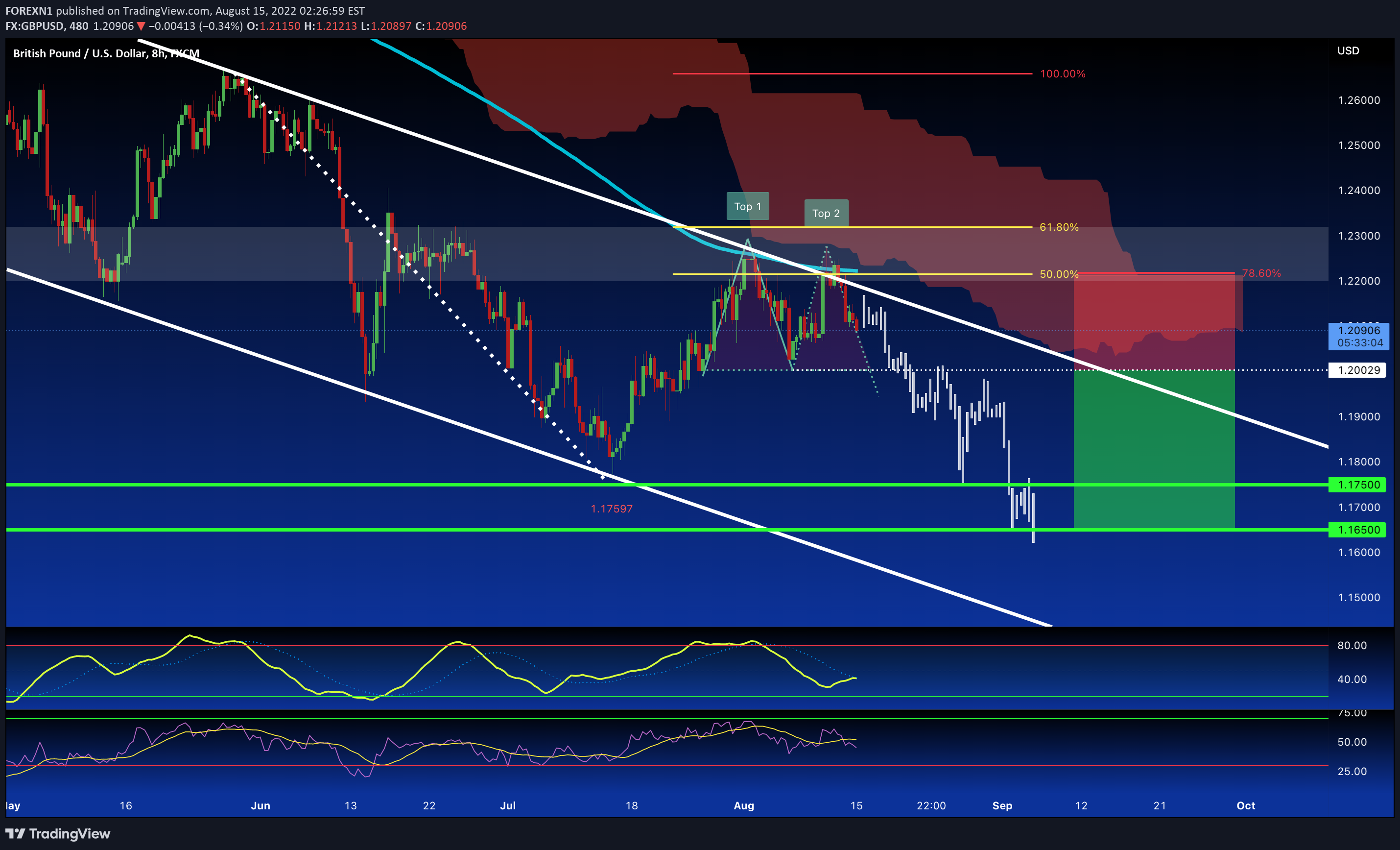
Task: Select the 100.00% Fibonacci level label
Action: coord(1062,74)
